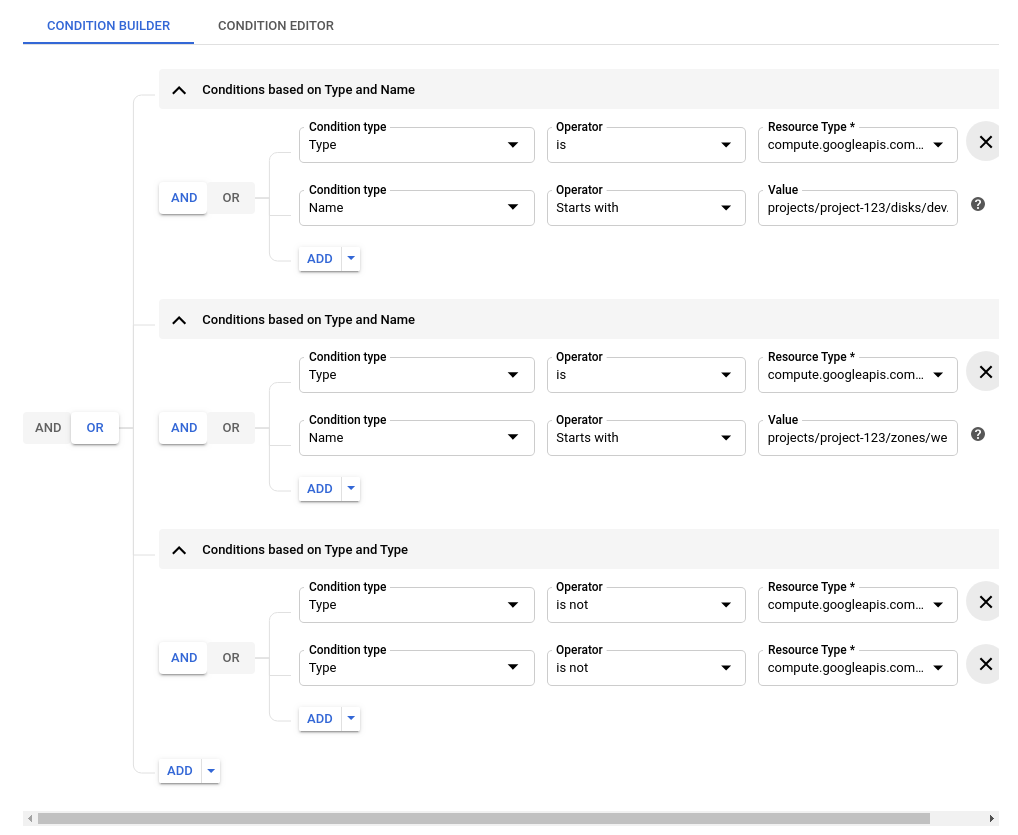This screenshot has width=1018, height=835.
Task: Click the left scroll arrow at the bottom
Action: [x=29, y=818]
